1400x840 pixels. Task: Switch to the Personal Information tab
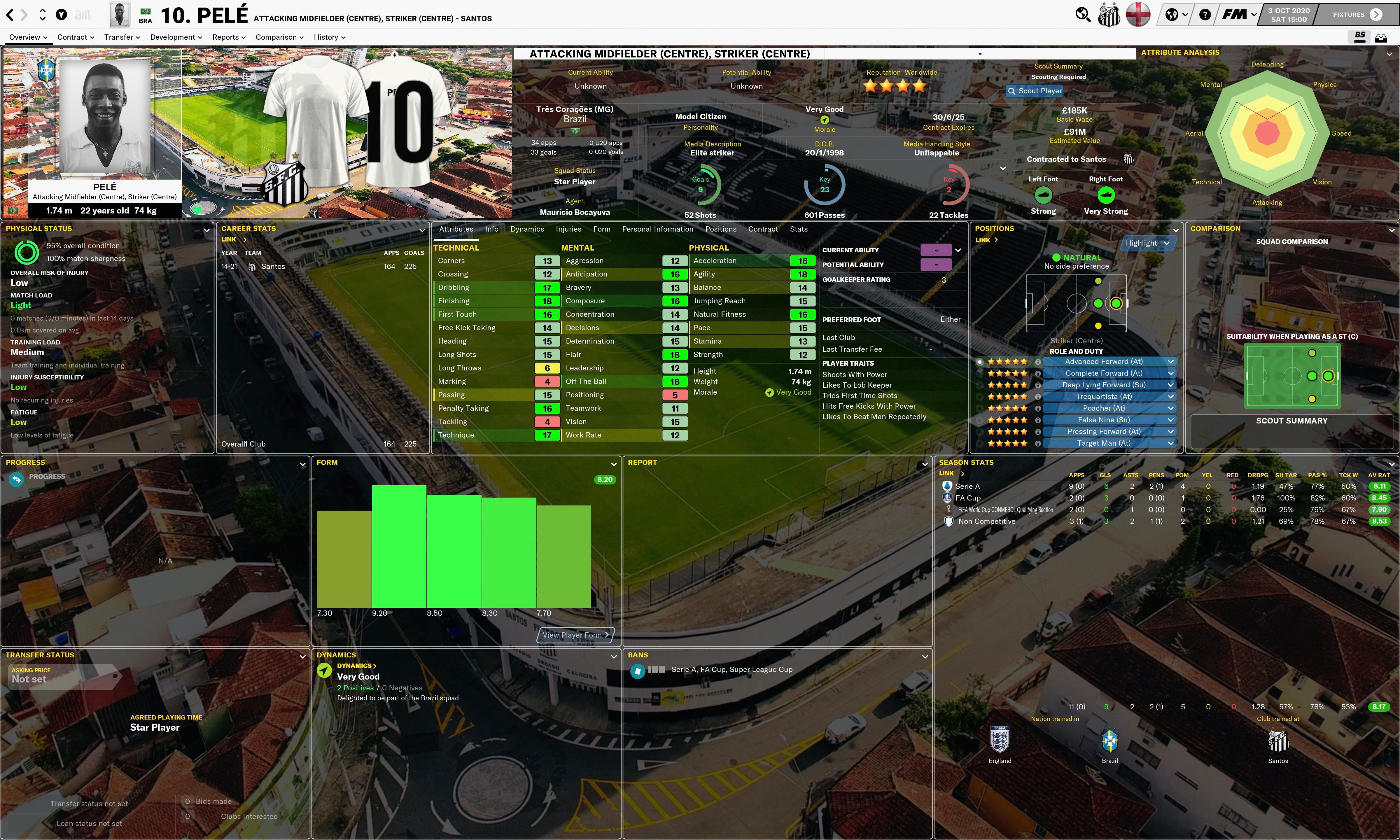coord(657,229)
